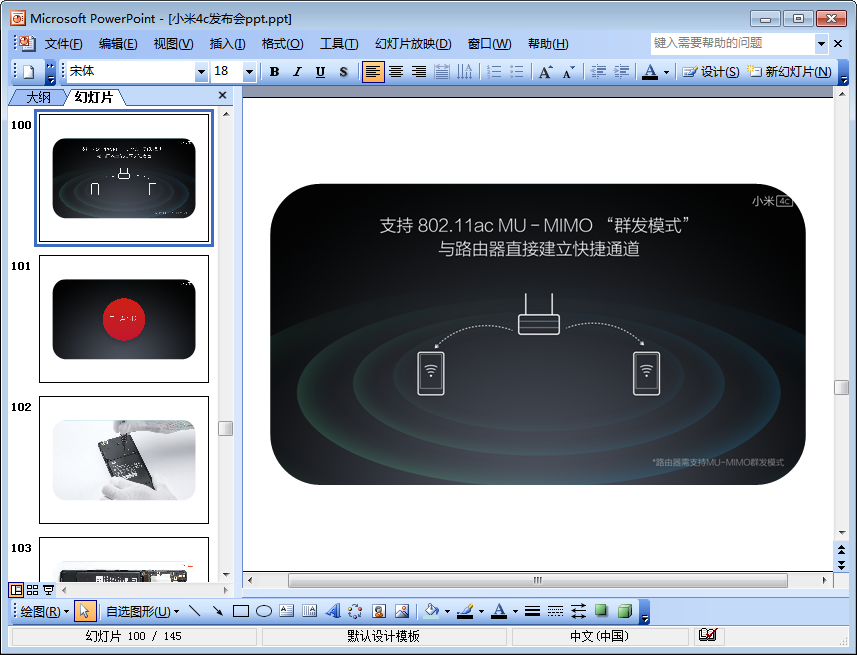
Task: Apply distributed text alignment
Action: pyautogui.click(x=442, y=72)
